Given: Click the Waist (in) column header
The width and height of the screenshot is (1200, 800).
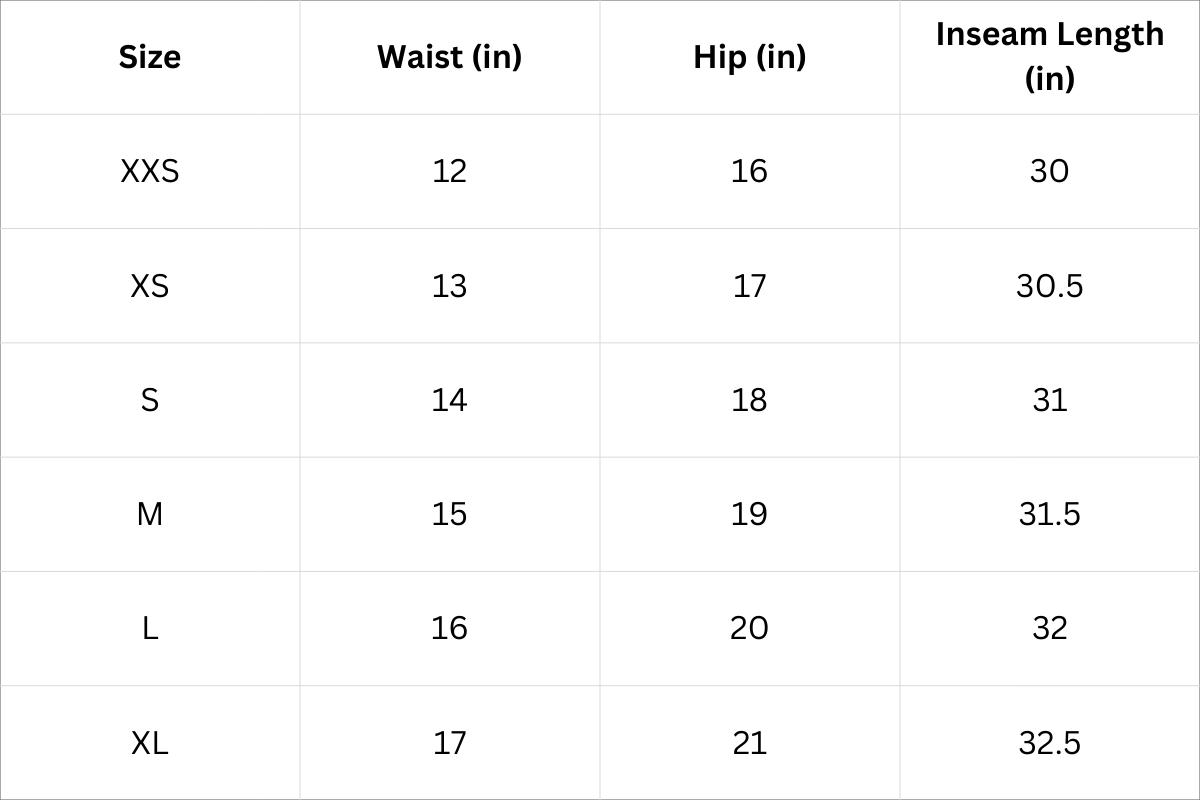Looking at the screenshot, I should pos(449,57).
